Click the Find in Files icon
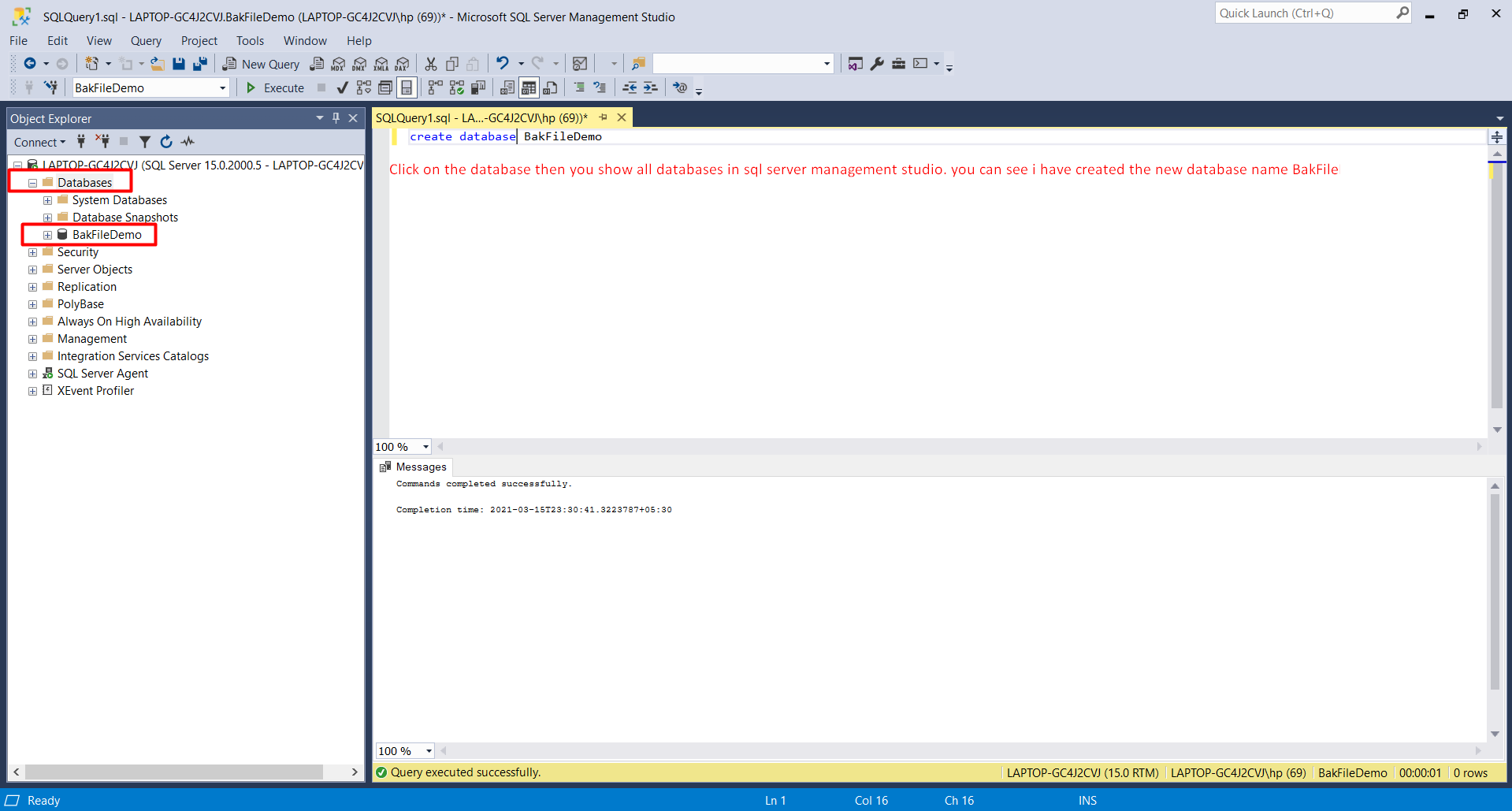The image size is (1512, 811). pyautogui.click(x=638, y=64)
